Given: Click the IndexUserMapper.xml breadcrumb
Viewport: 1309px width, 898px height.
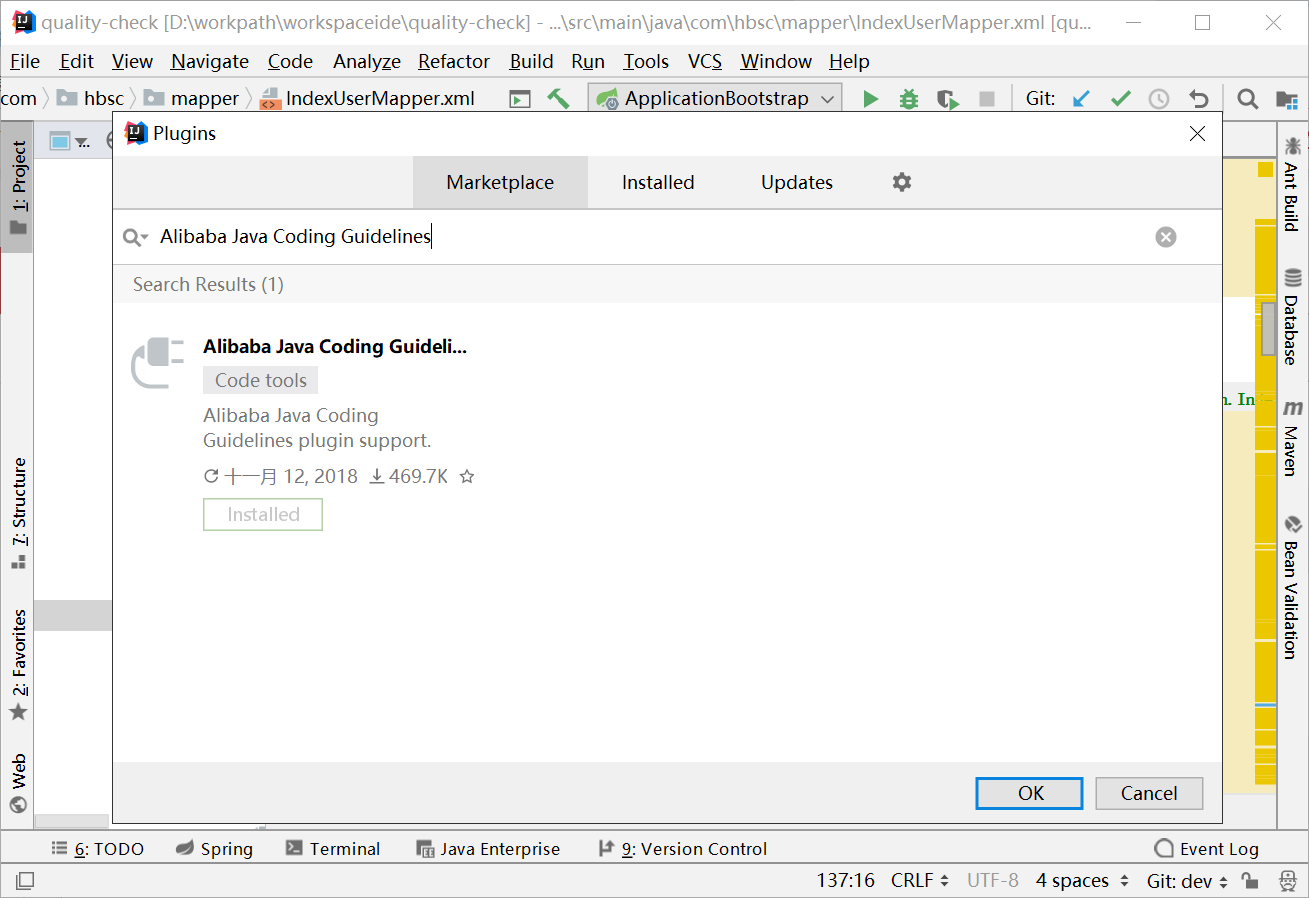Looking at the screenshot, I should click(x=367, y=99).
